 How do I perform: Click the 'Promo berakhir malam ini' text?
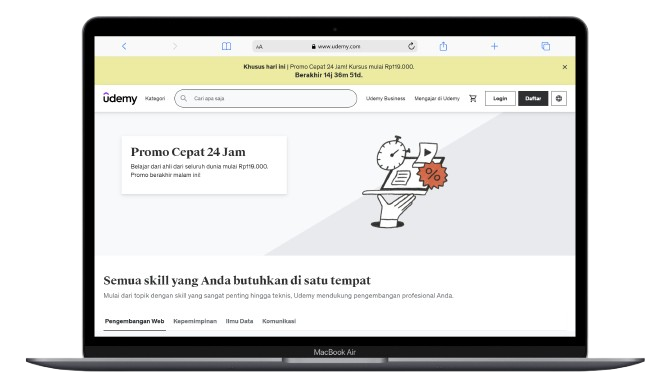[165, 175]
